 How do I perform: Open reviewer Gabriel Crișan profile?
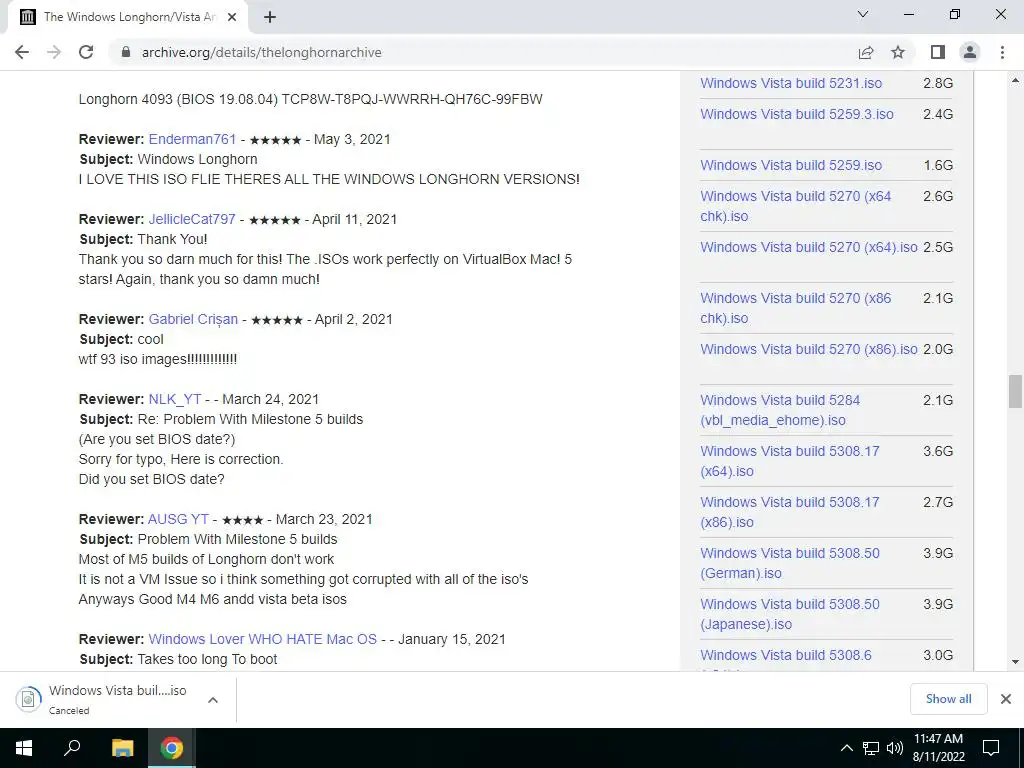[193, 319]
